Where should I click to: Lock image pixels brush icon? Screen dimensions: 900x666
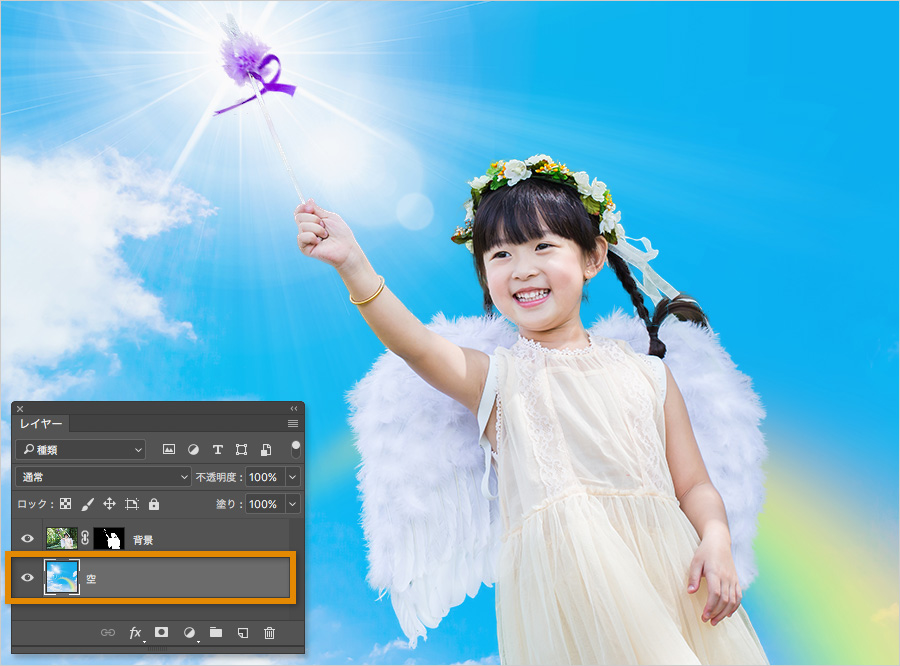click(87, 504)
